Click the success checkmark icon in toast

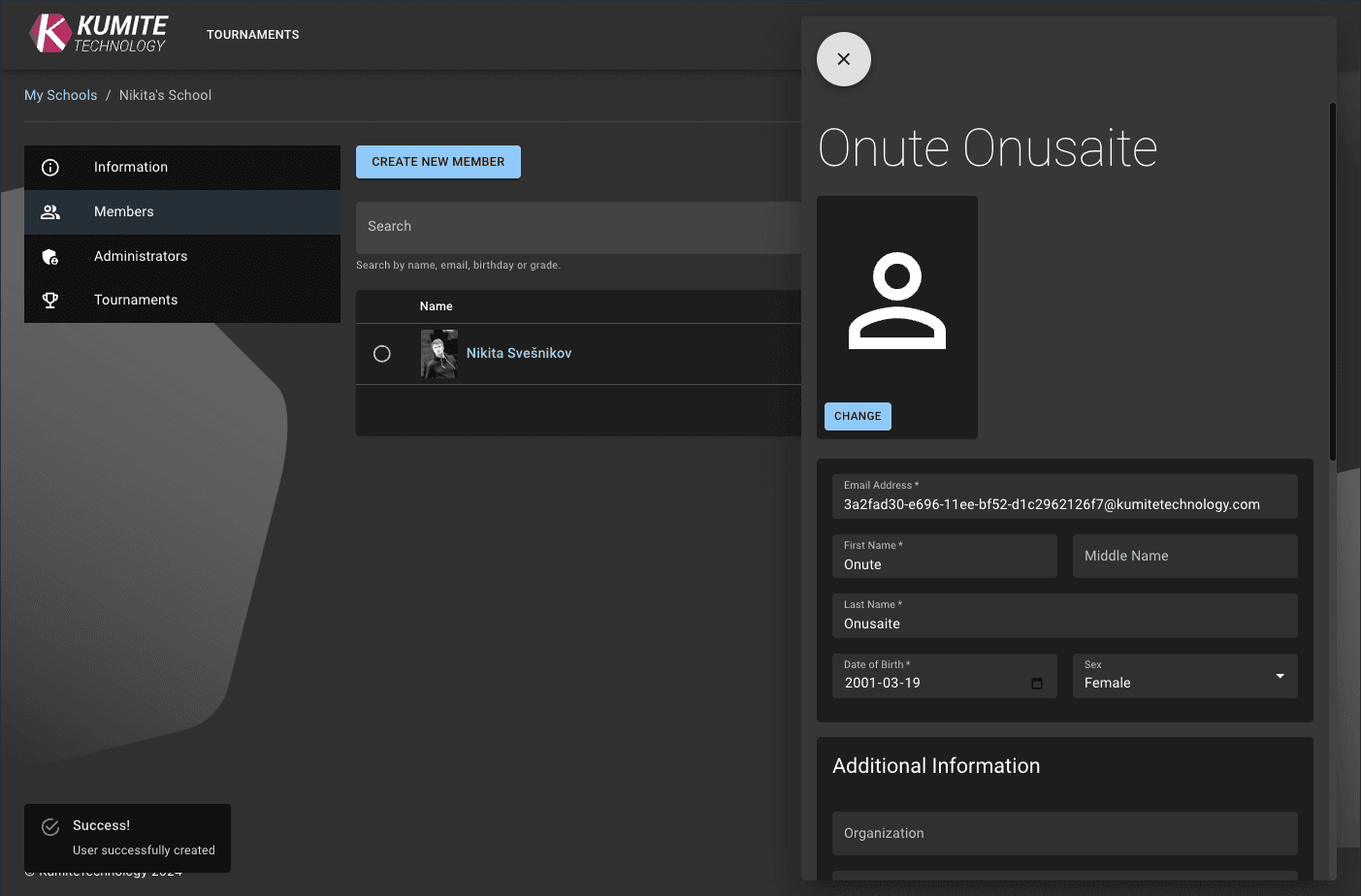coord(49,826)
